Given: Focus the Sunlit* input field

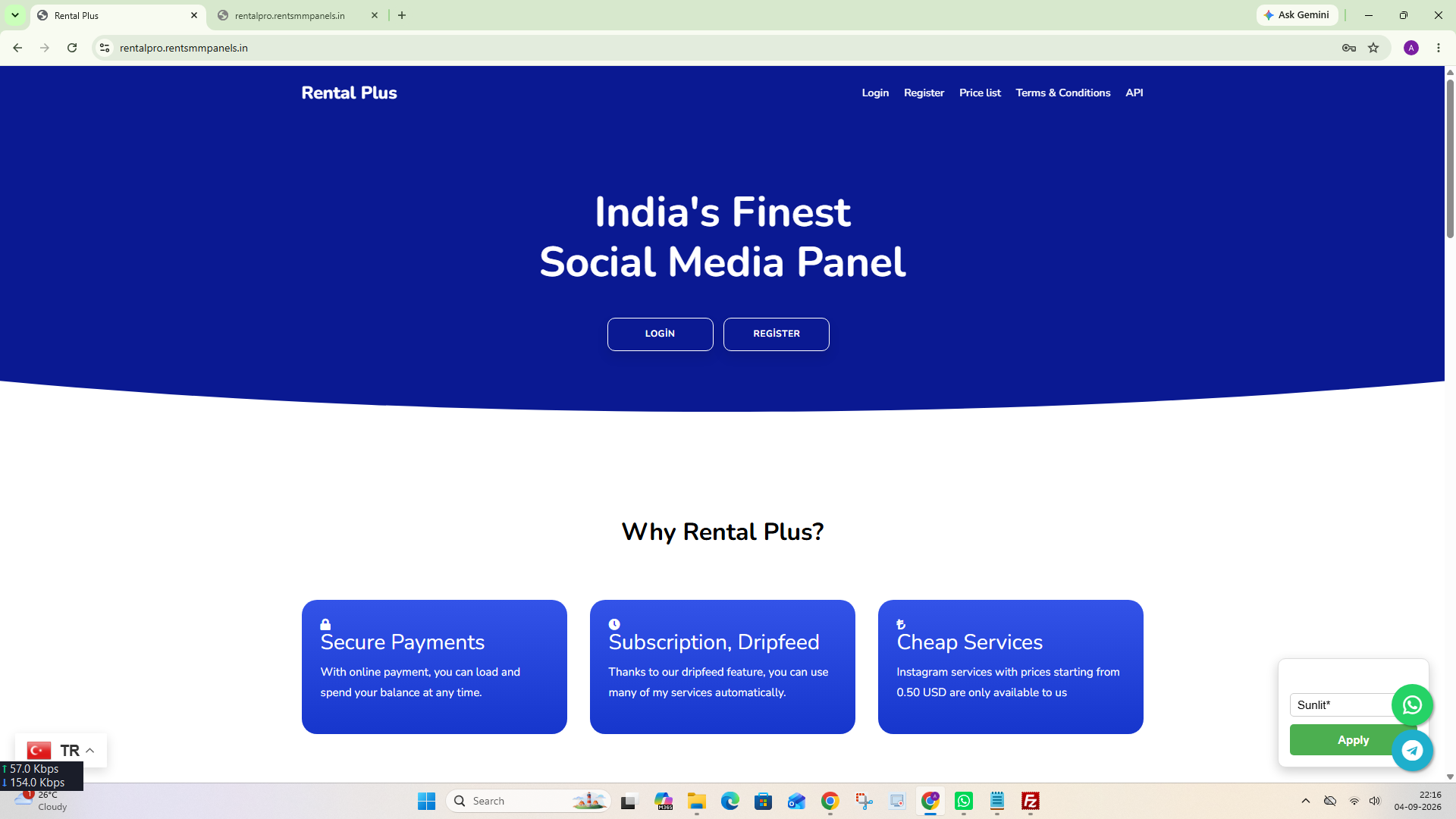Looking at the screenshot, I should [x=1342, y=705].
